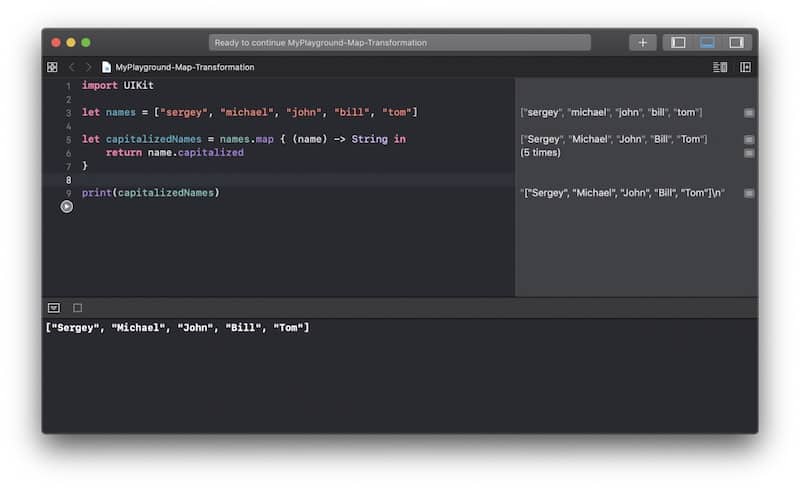The height and width of the screenshot is (489, 800).
Task: Hide the debug console area
Action: [x=54, y=307]
